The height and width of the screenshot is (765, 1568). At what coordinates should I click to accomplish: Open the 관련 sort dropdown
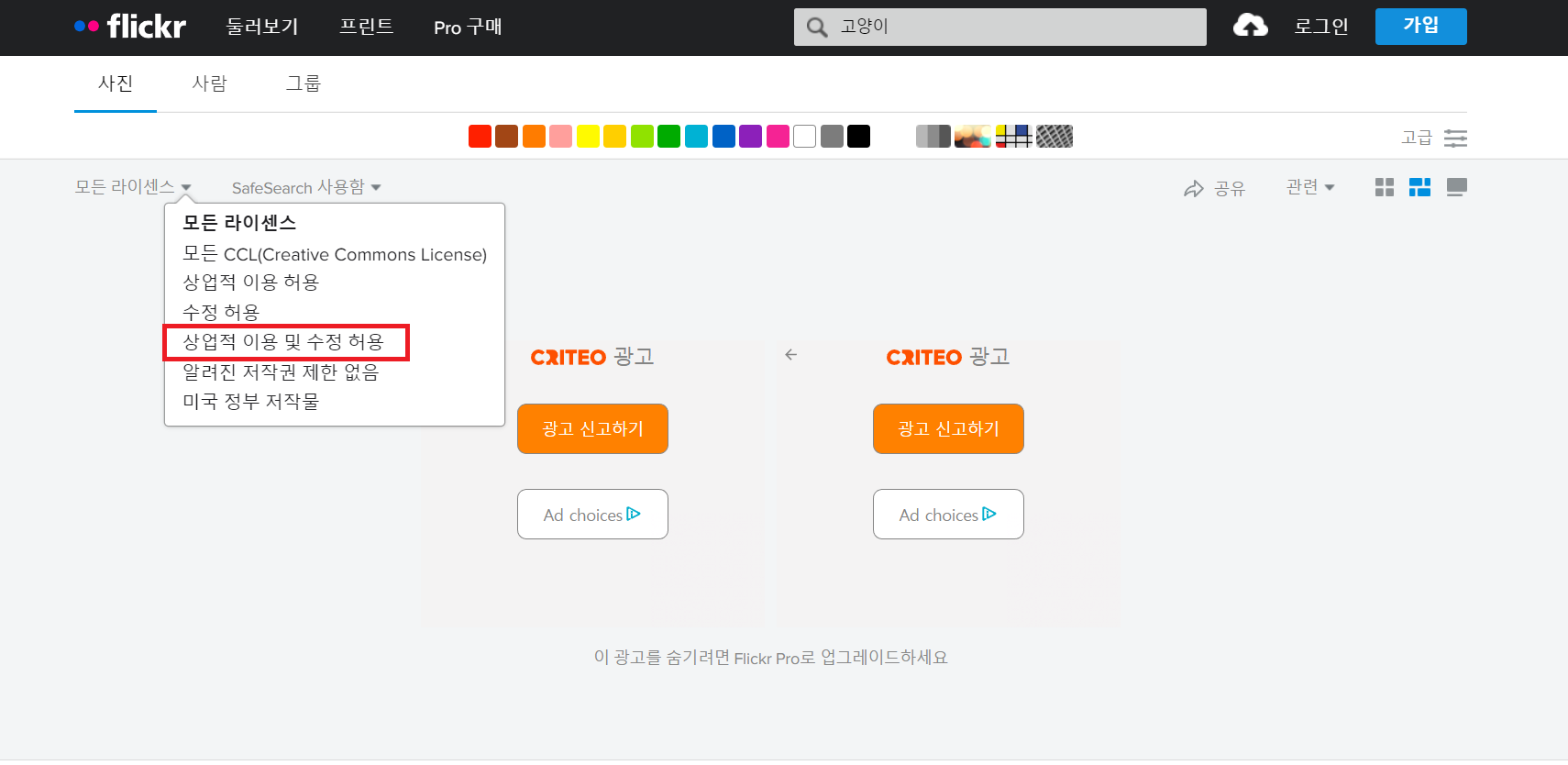click(1310, 187)
